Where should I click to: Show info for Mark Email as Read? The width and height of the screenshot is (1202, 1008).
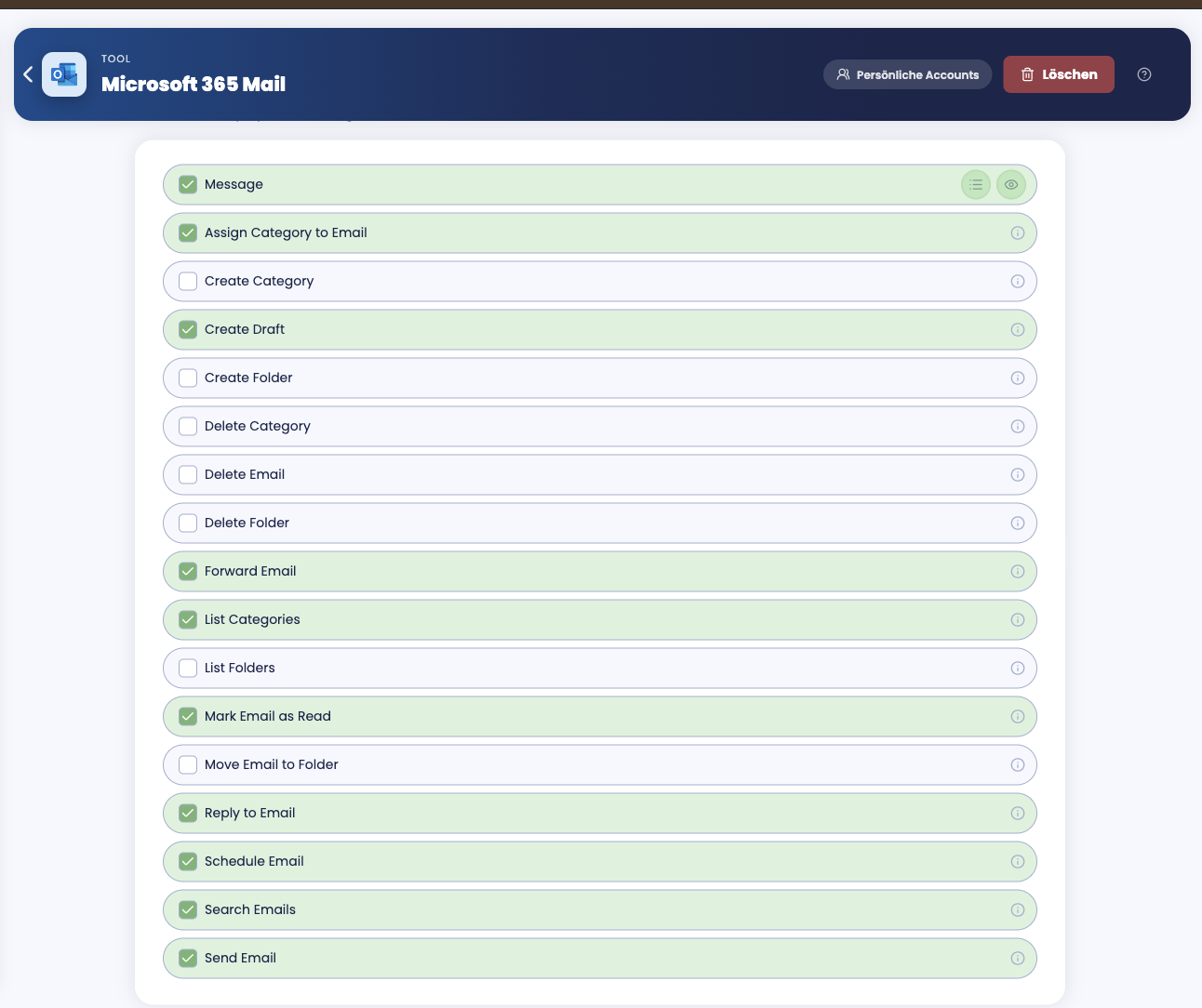click(x=1018, y=716)
